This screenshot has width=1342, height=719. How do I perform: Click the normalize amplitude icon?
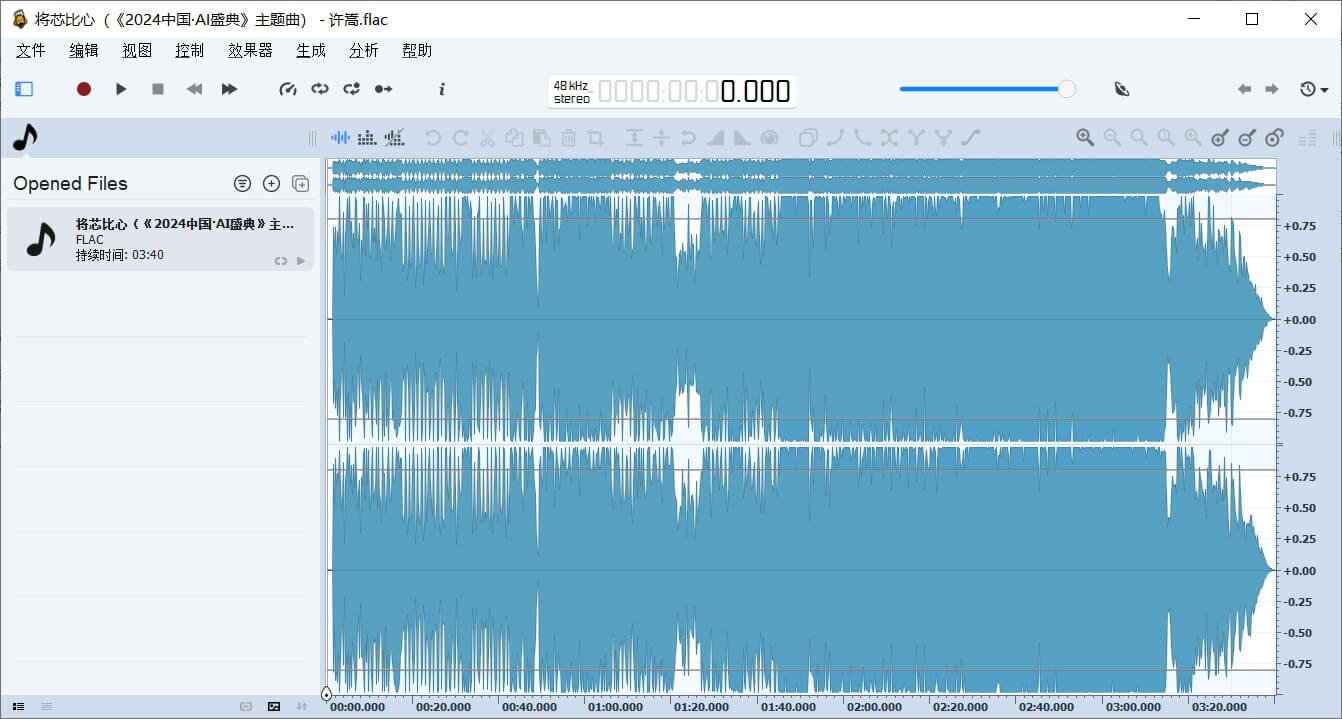634,138
